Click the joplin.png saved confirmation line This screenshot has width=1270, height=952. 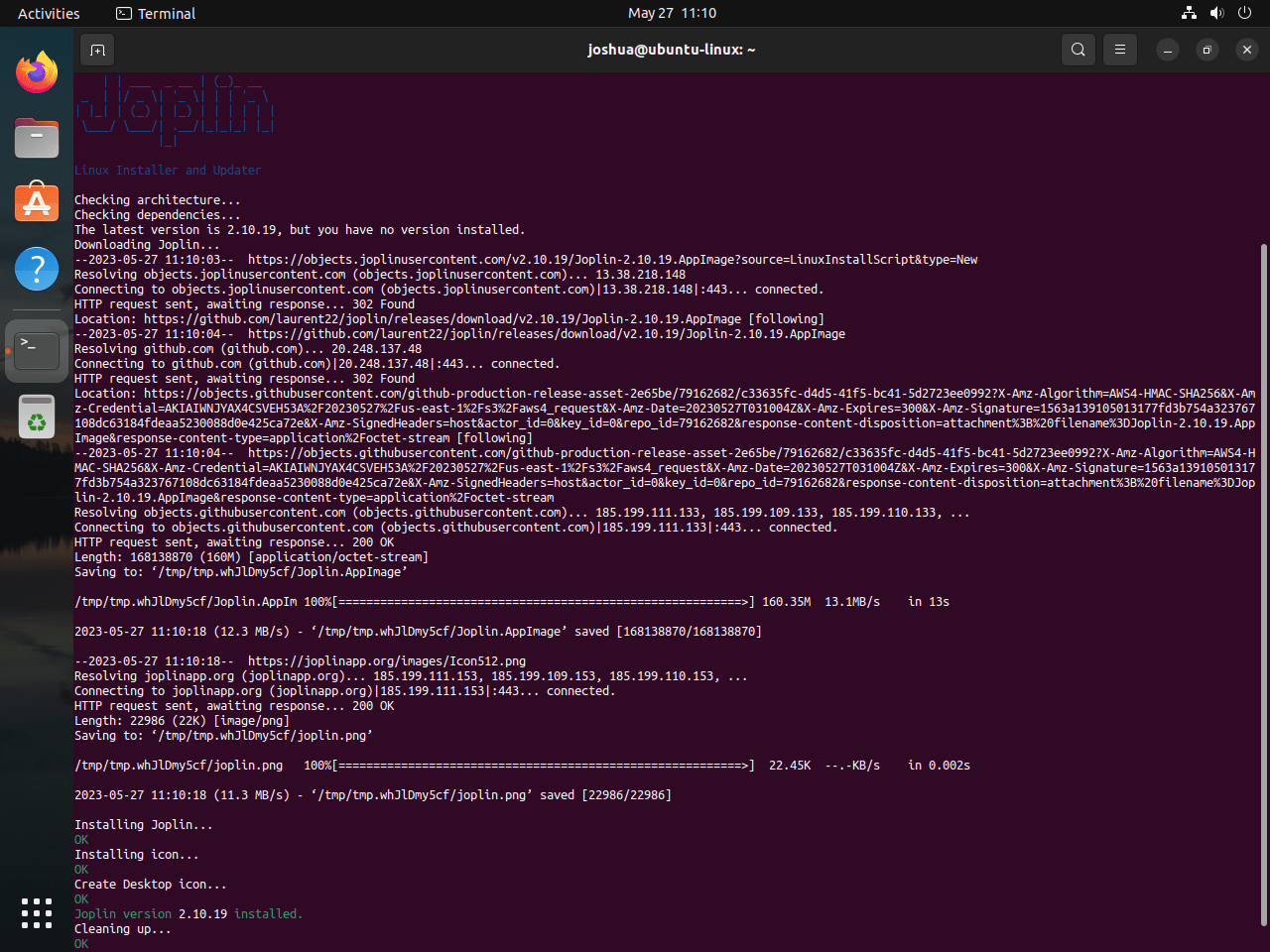pos(373,795)
